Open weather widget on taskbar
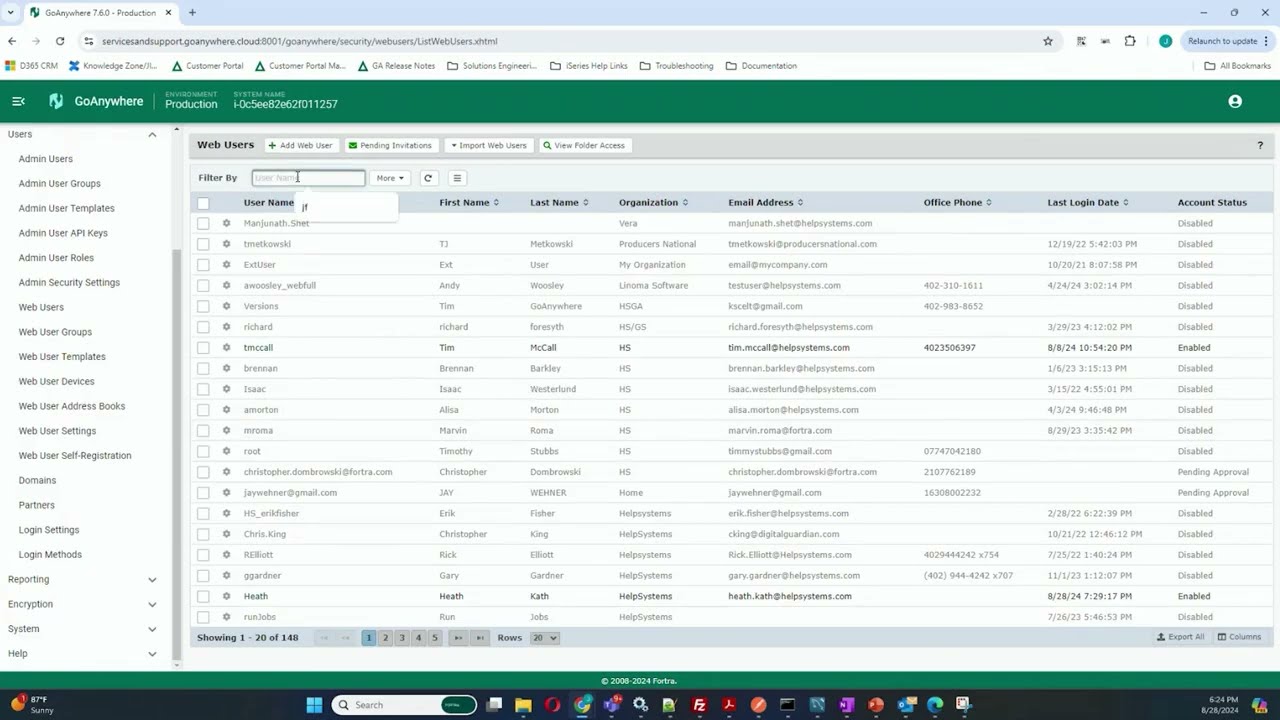The image size is (1280, 720). click(30, 705)
